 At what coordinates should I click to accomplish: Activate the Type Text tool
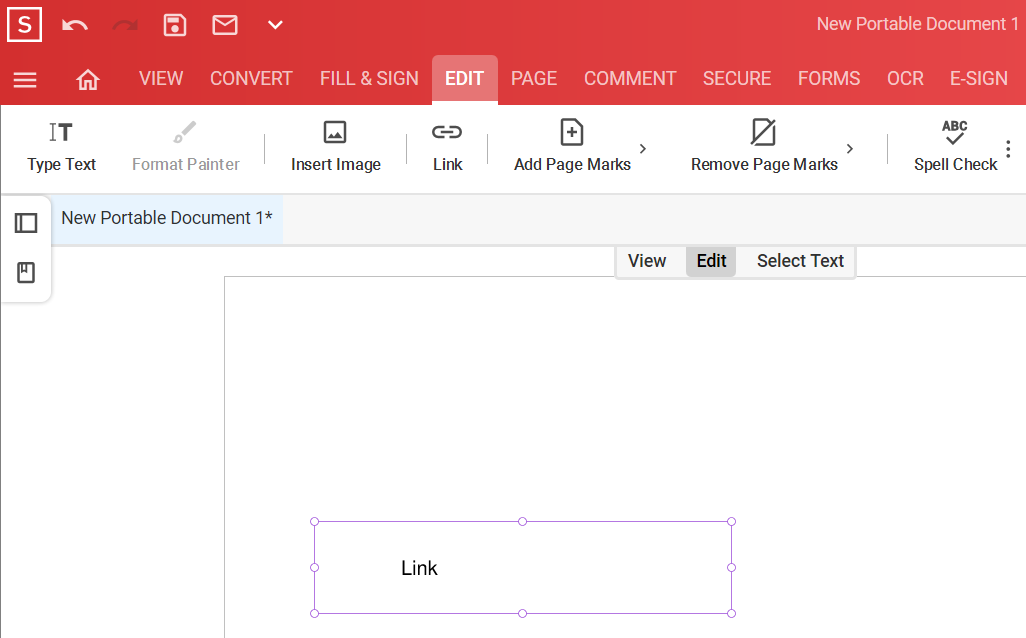pyautogui.click(x=62, y=147)
